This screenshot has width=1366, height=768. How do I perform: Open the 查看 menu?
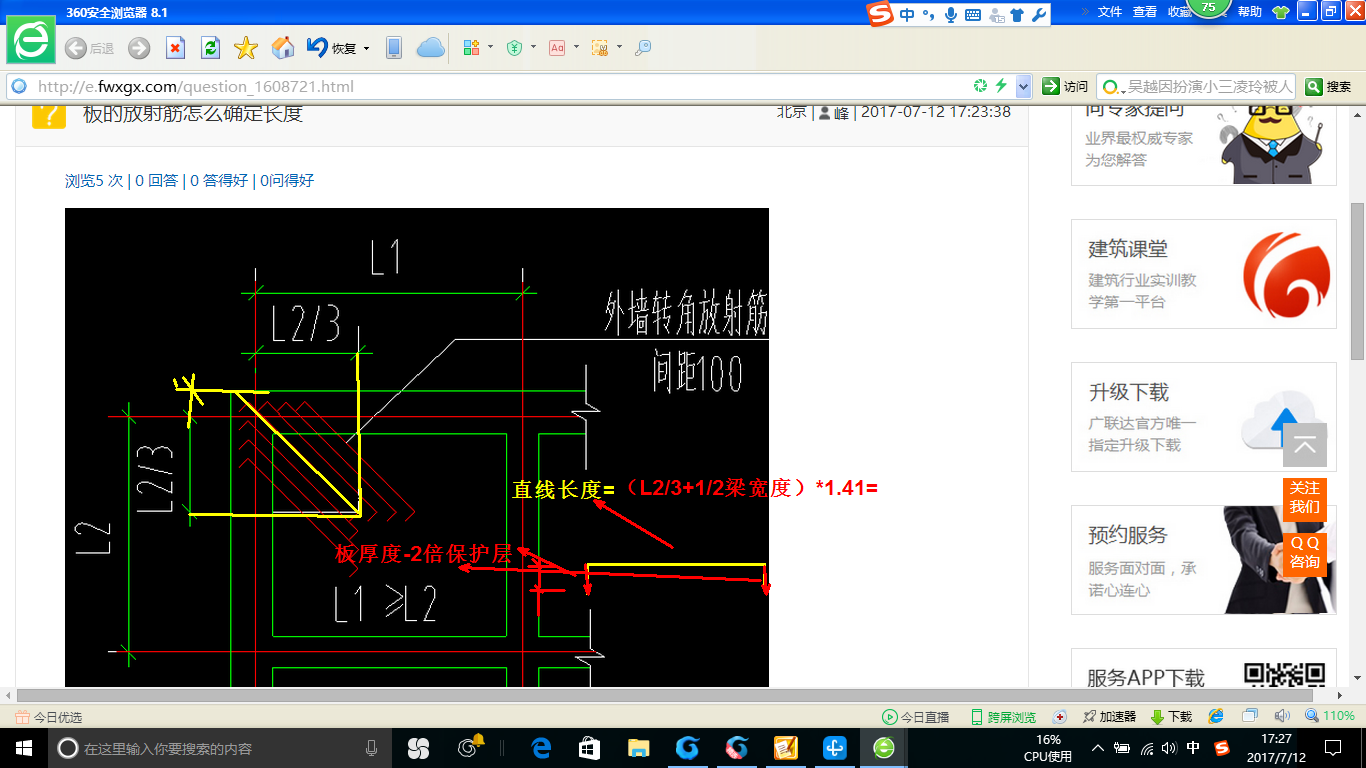coord(1145,12)
